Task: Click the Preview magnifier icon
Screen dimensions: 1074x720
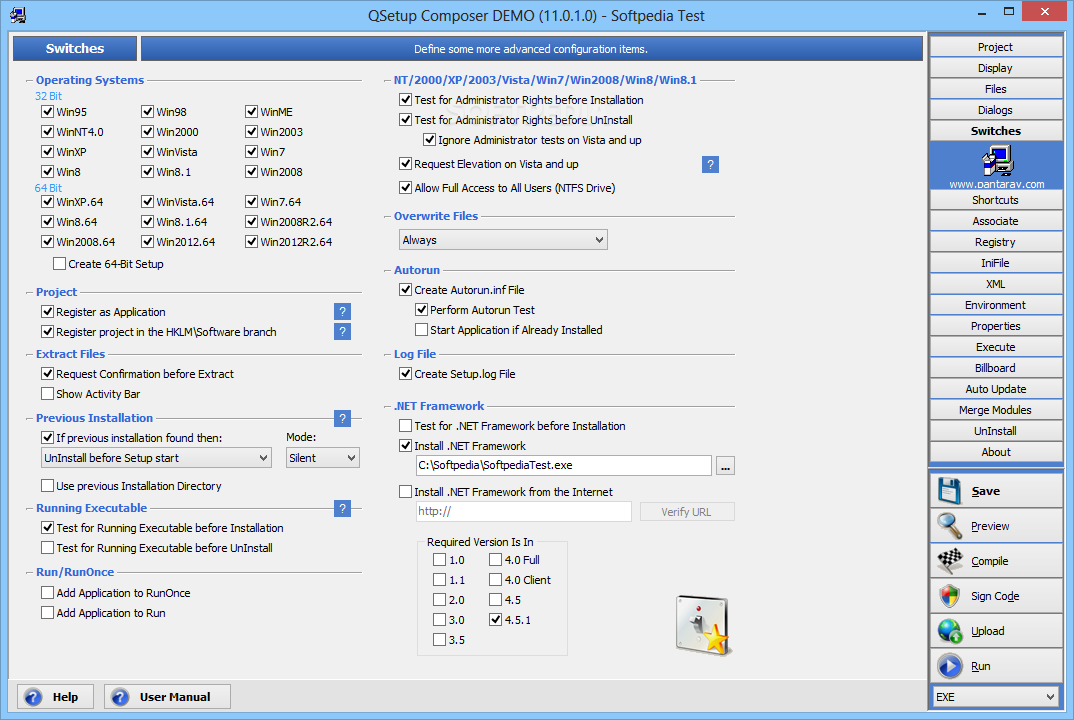Action: [949, 526]
